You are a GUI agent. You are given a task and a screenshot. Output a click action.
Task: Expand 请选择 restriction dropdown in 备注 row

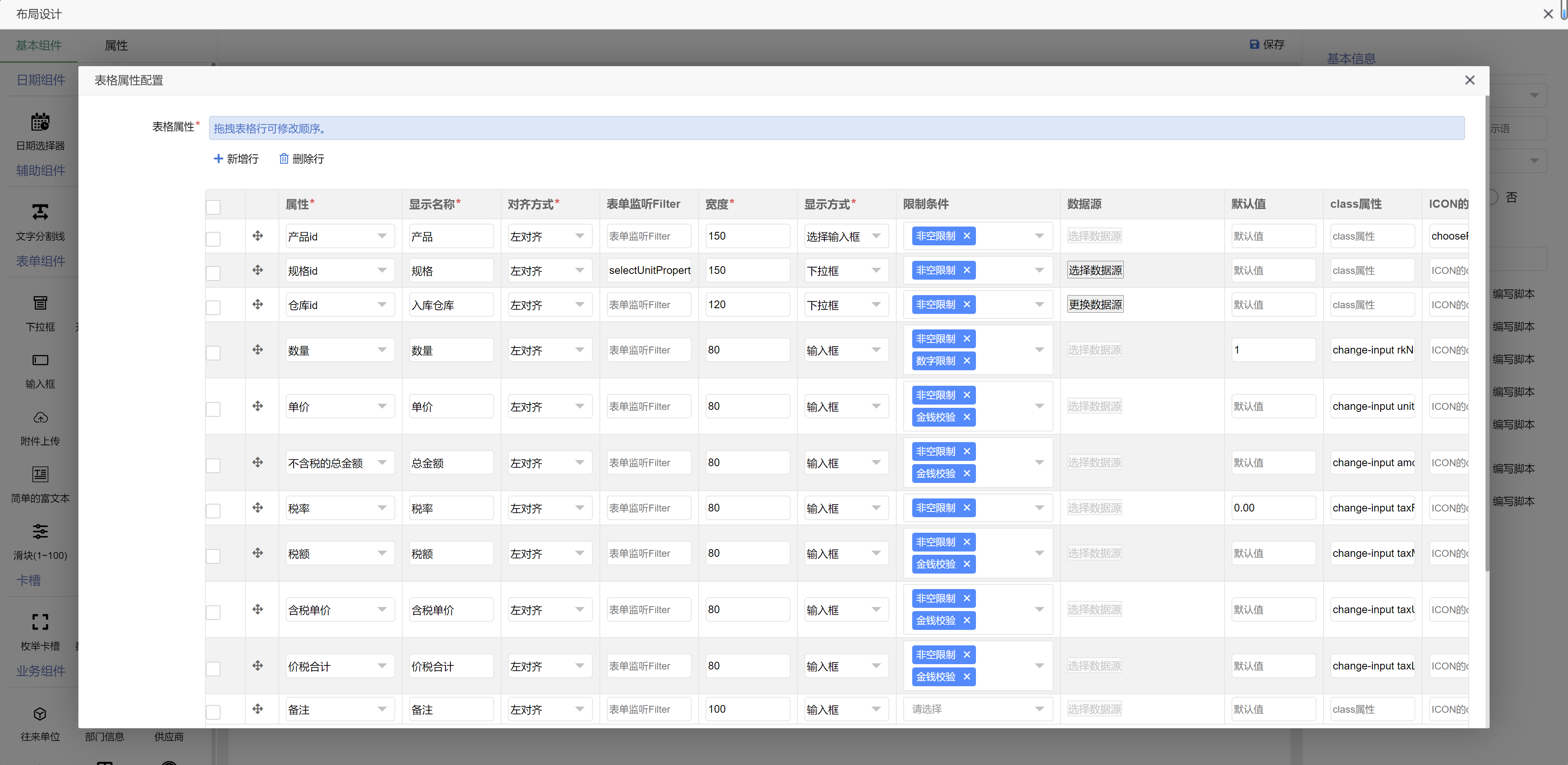coord(978,709)
